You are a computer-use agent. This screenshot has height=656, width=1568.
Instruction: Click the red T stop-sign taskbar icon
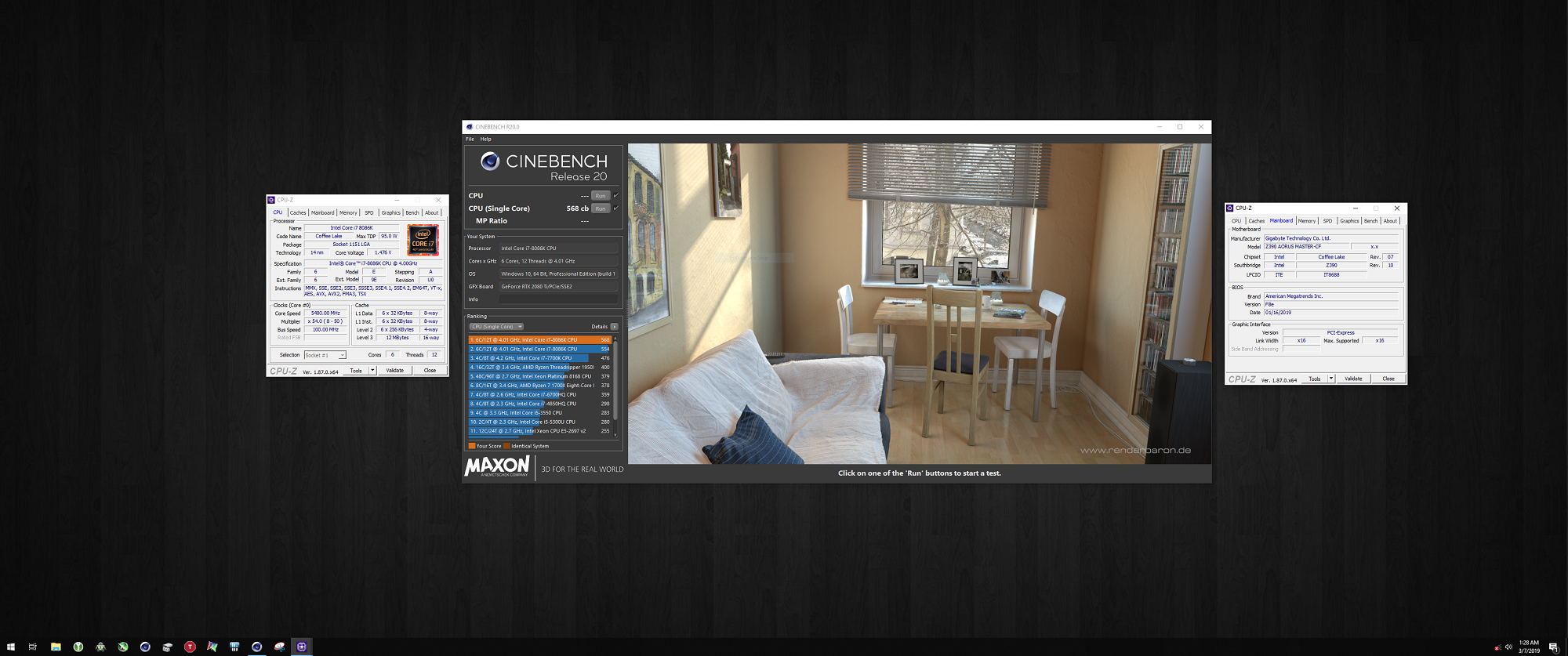click(x=190, y=647)
